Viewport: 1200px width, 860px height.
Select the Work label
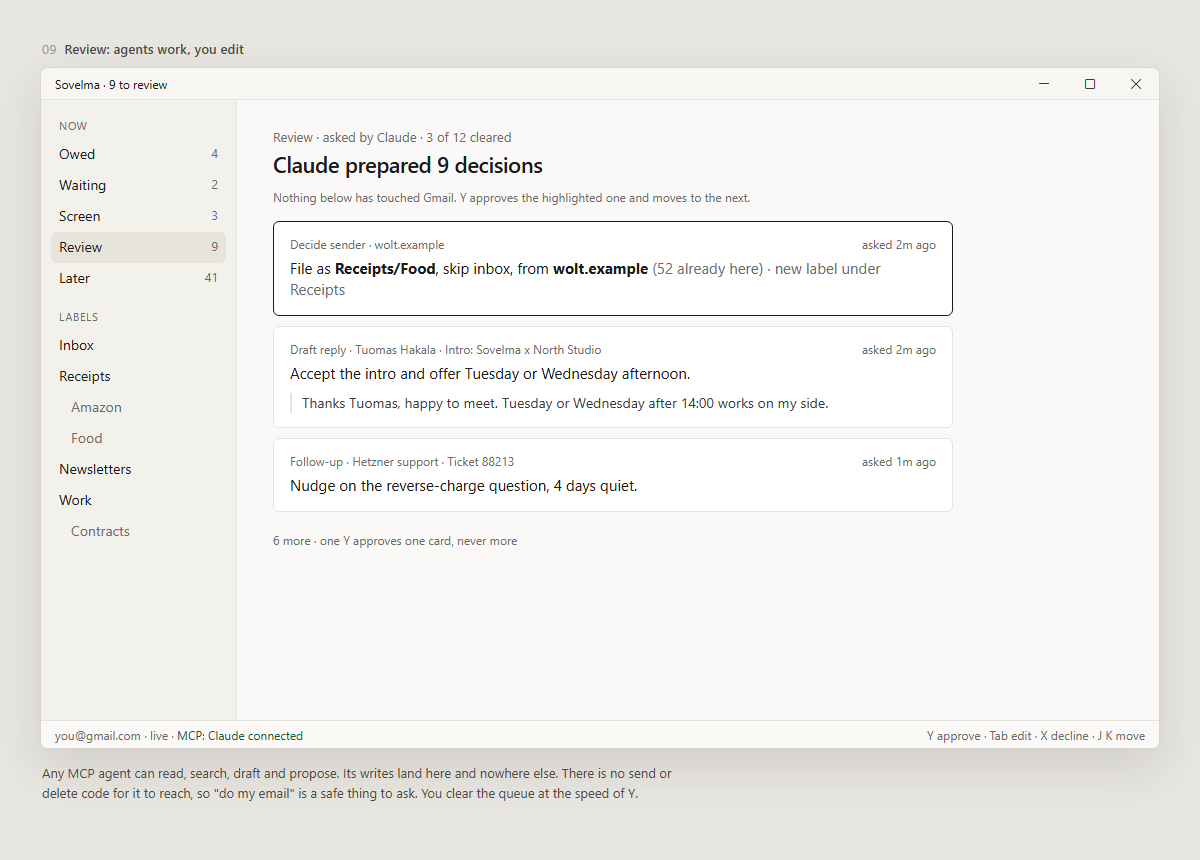tap(138, 500)
